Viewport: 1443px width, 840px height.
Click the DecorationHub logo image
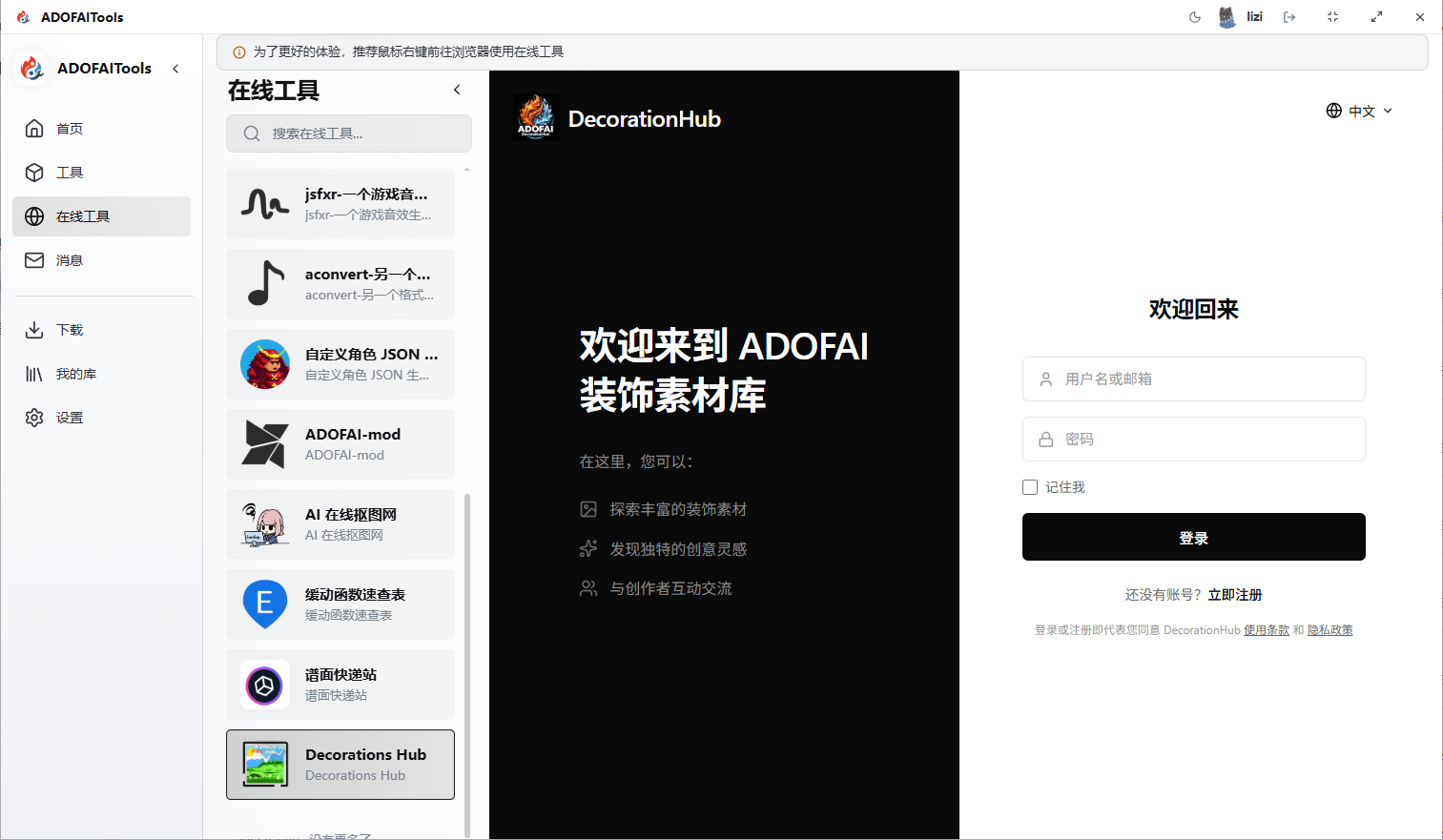[x=535, y=117]
